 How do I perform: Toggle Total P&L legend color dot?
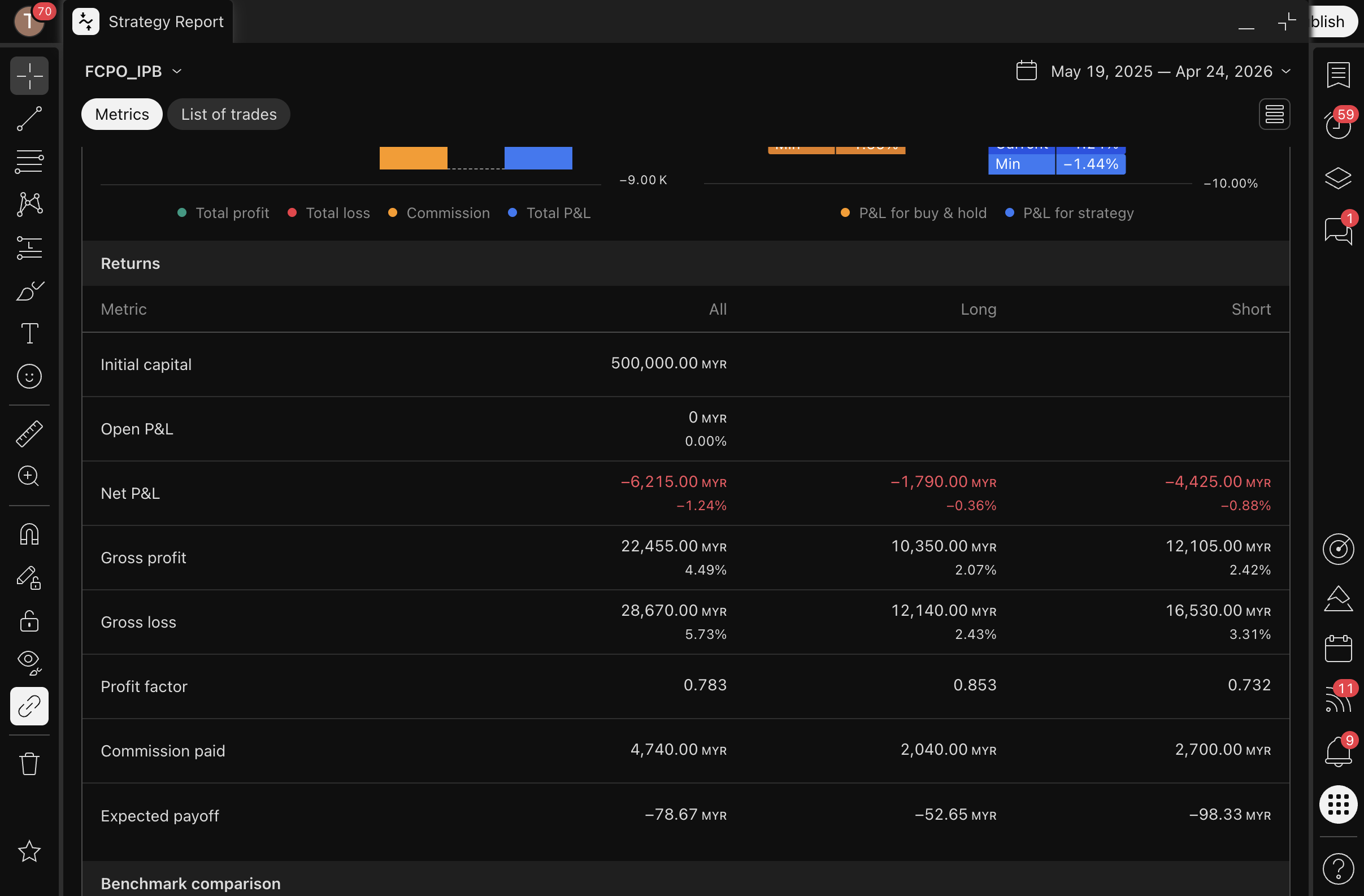pos(512,212)
